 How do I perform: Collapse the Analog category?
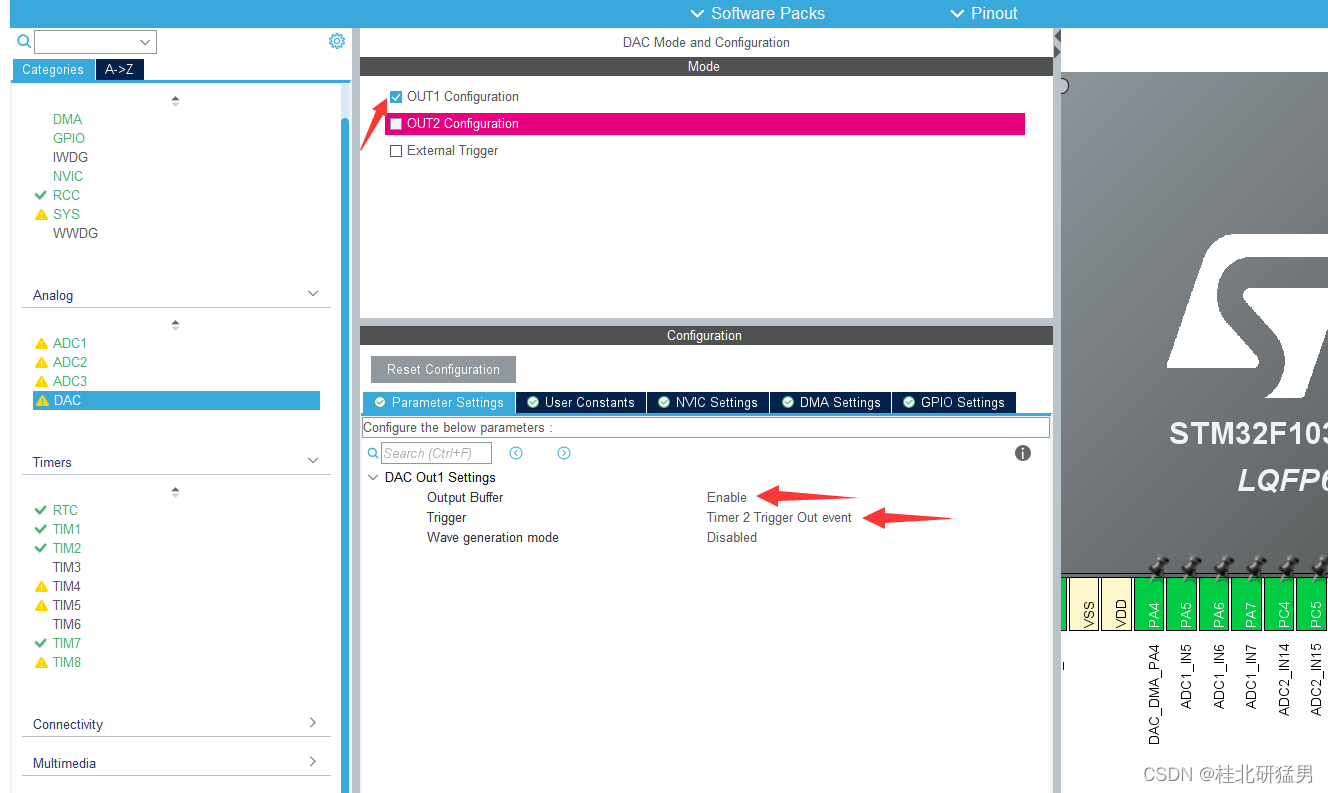coord(313,294)
